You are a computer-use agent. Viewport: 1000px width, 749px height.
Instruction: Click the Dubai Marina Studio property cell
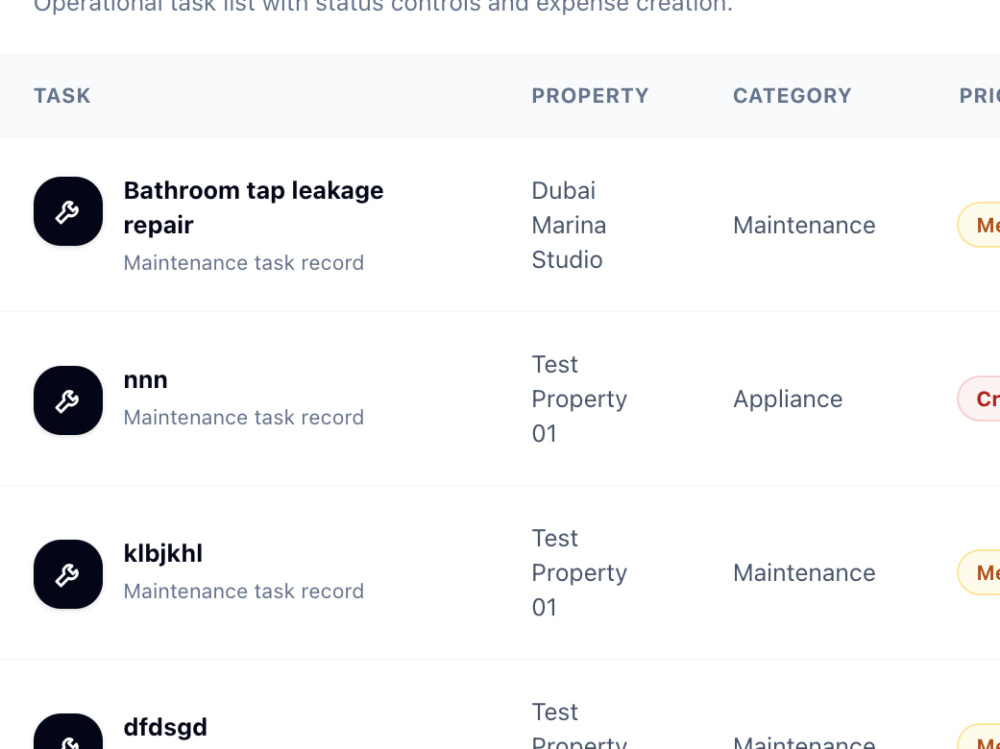pos(568,225)
